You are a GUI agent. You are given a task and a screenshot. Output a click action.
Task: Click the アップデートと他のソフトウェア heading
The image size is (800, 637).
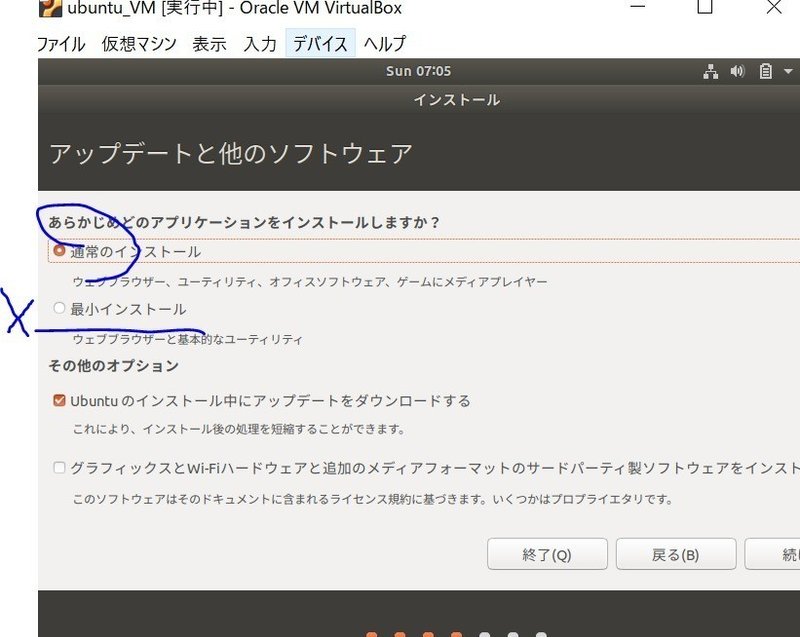pyautogui.click(x=231, y=154)
